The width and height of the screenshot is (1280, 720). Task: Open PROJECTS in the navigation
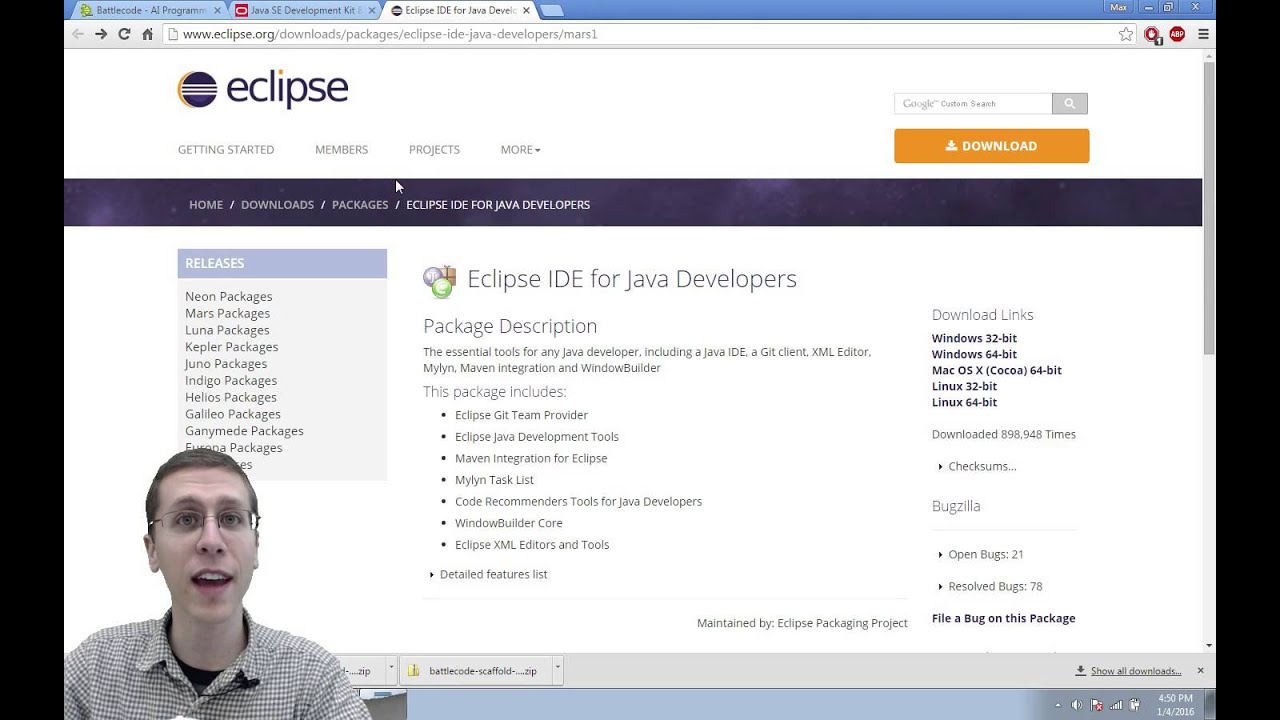tap(434, 150)
